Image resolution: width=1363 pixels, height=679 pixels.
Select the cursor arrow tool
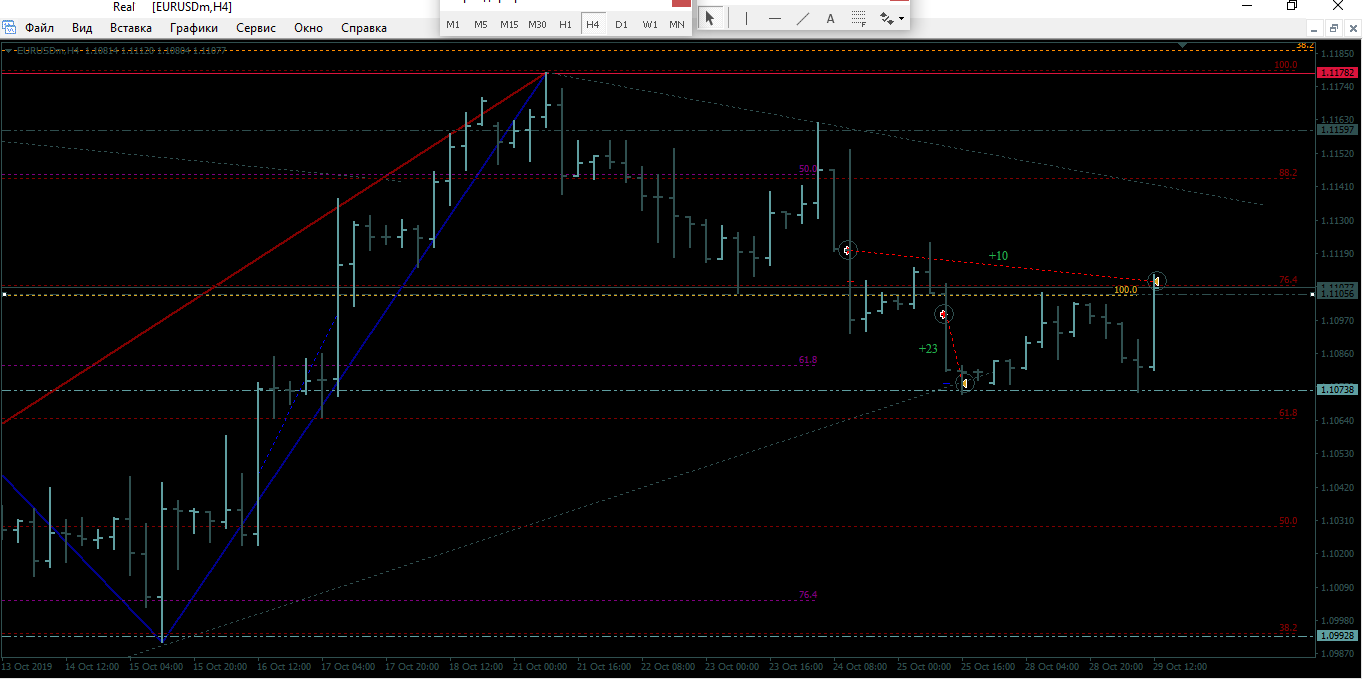click(710, 18)
